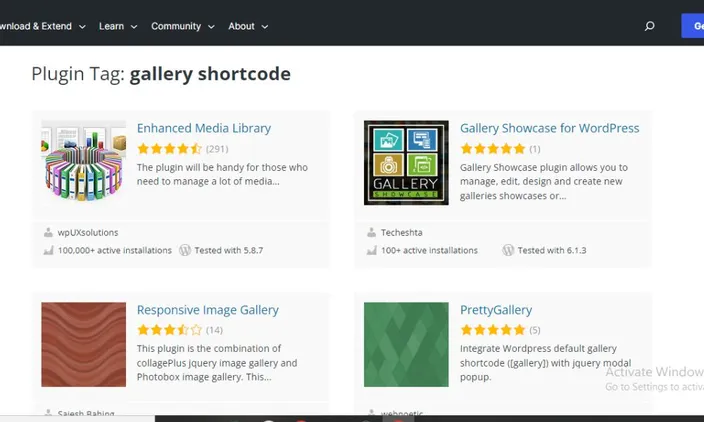Click PrettyGallery description text
This screenshot has width=704, height=422.
[x=546, y=363]
